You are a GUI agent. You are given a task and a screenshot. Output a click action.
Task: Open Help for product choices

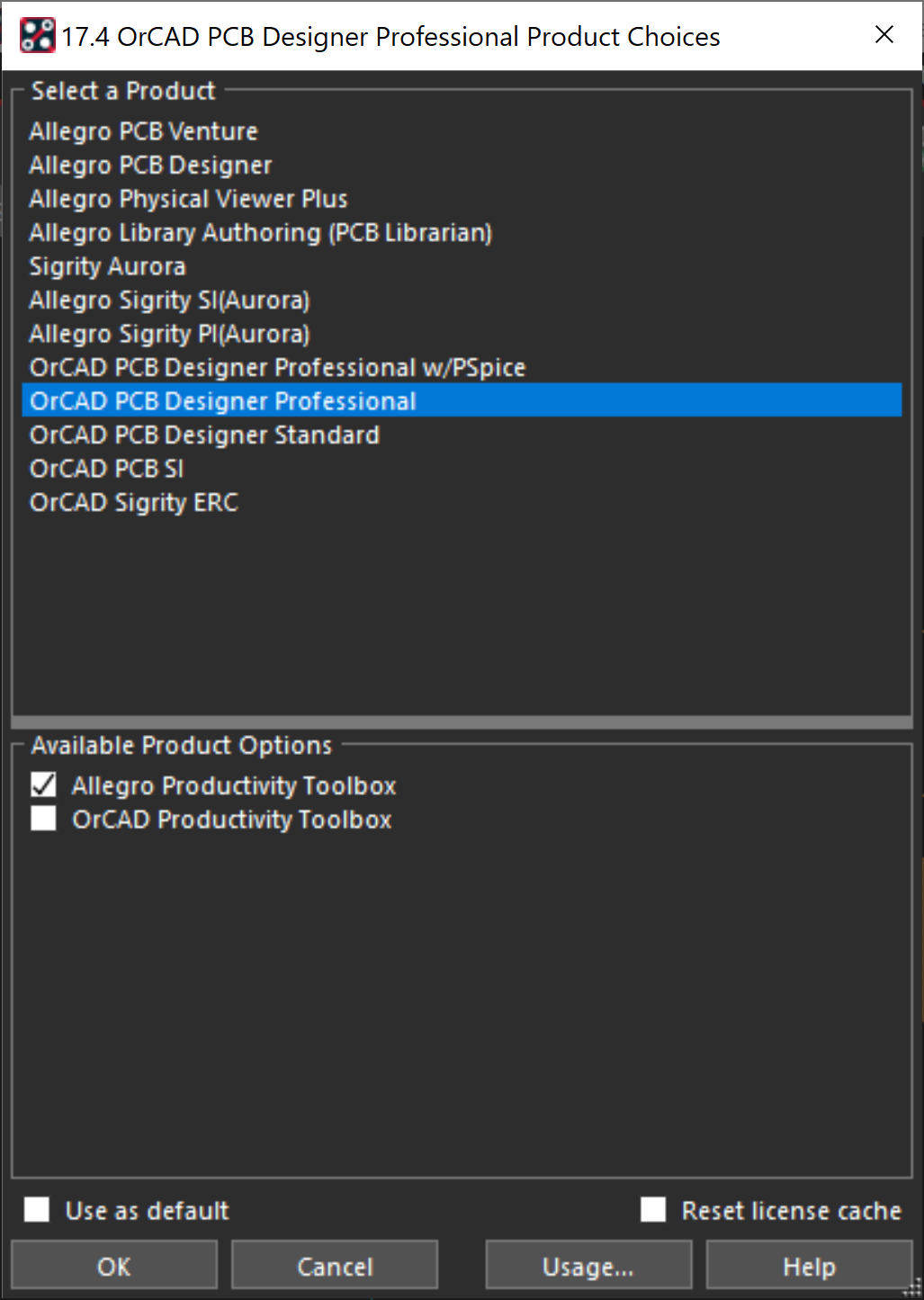[x=809, y=1265]
